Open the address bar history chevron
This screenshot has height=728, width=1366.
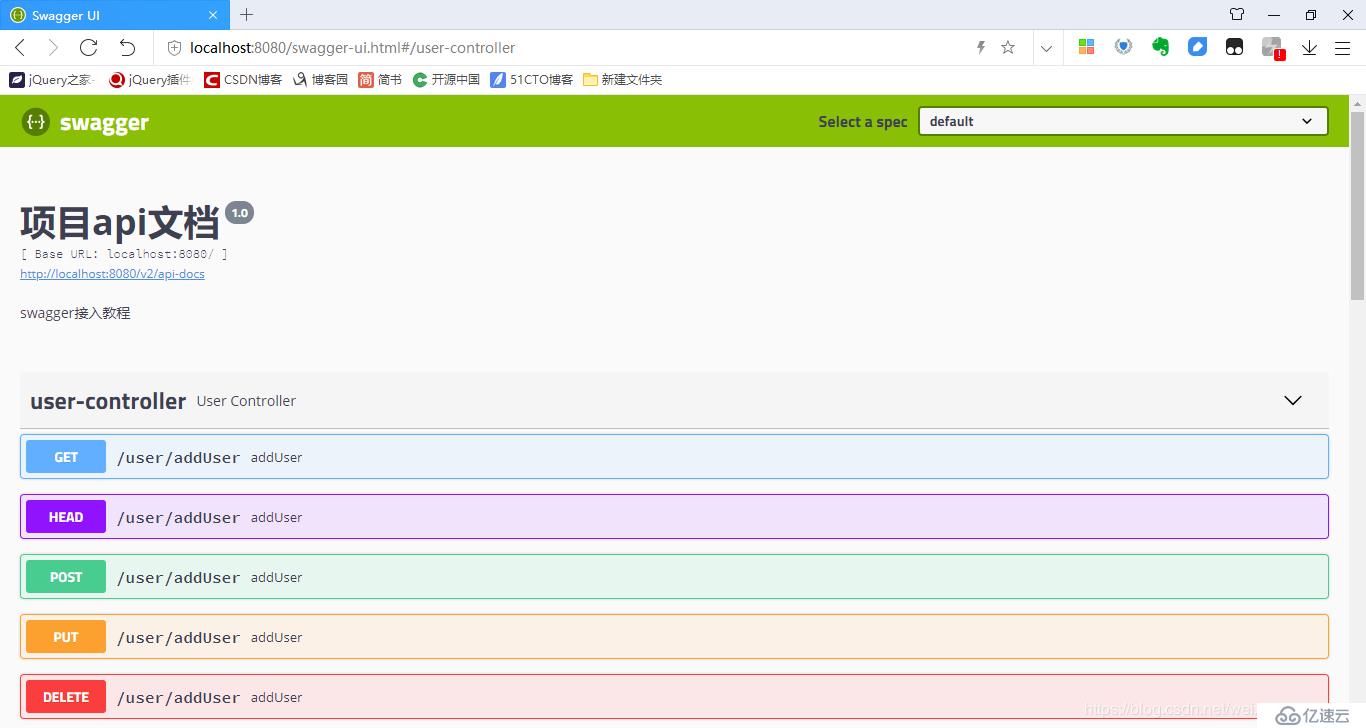[1046, 47]
